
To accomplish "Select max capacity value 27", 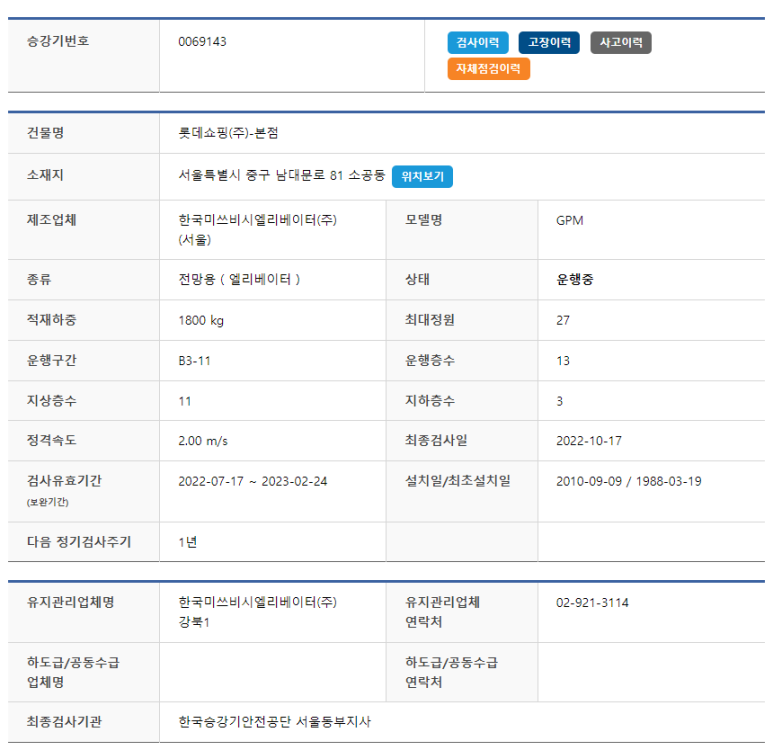I will pyautogui.click(x=563, y=321).
